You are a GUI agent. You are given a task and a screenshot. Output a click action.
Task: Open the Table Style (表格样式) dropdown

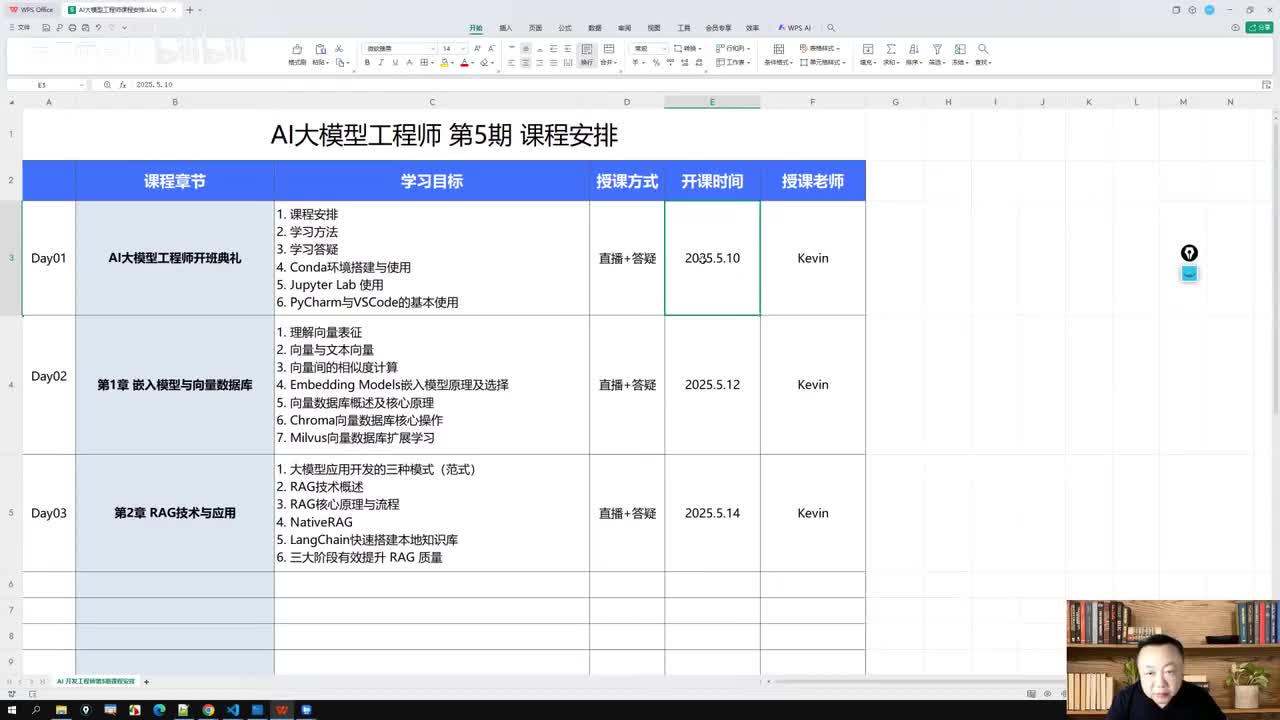pyautogui.click(x=819, y=48)
